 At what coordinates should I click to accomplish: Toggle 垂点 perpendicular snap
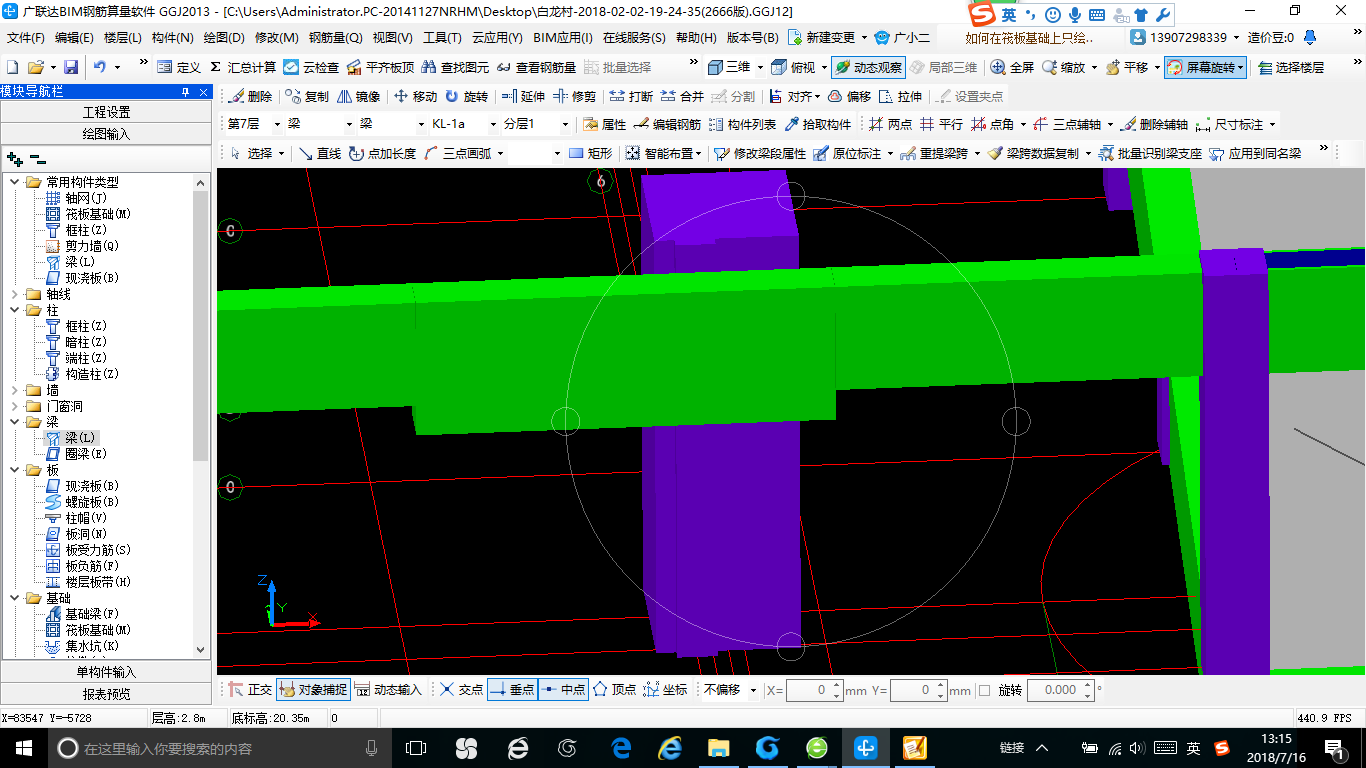[x=513, y=690]
